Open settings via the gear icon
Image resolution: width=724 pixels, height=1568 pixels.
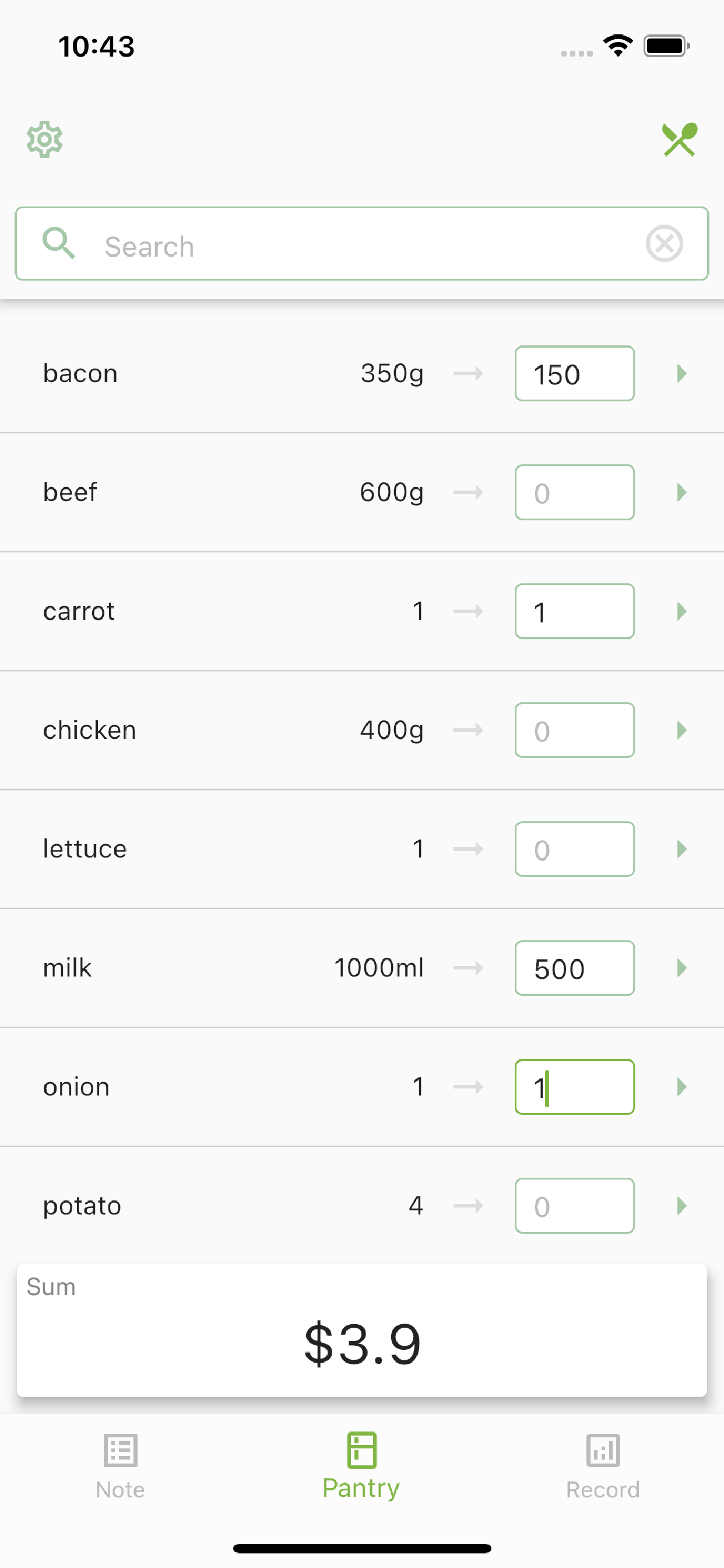point(44,139)
